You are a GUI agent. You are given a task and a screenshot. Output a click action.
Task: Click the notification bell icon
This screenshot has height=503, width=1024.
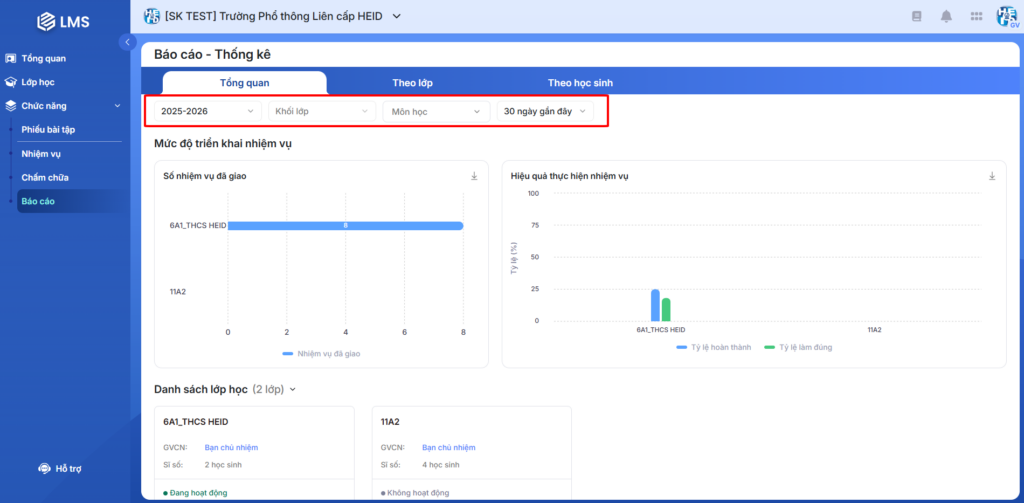click(x=946, y=16)
